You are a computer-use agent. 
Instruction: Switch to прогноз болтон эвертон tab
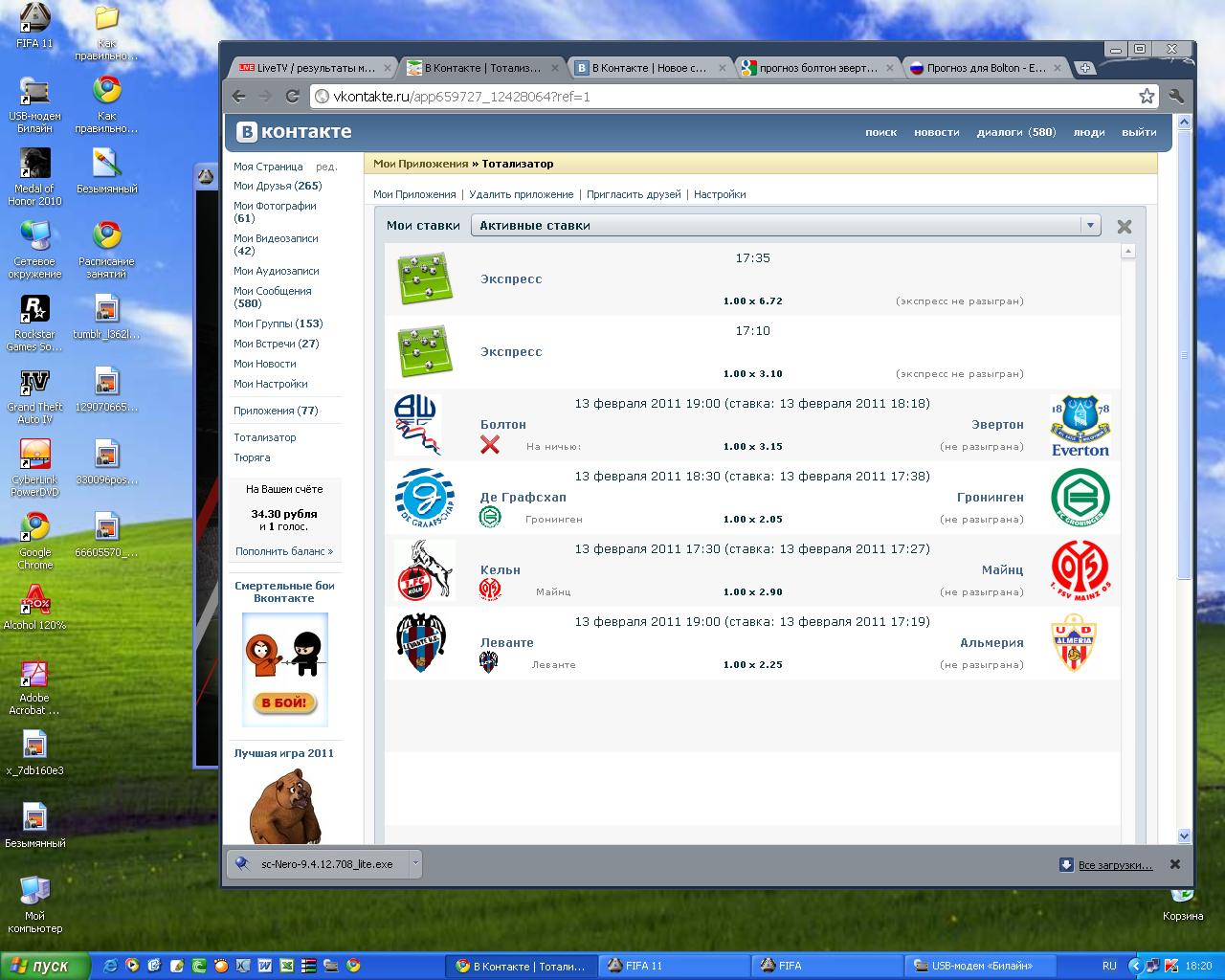pos(816,68)
